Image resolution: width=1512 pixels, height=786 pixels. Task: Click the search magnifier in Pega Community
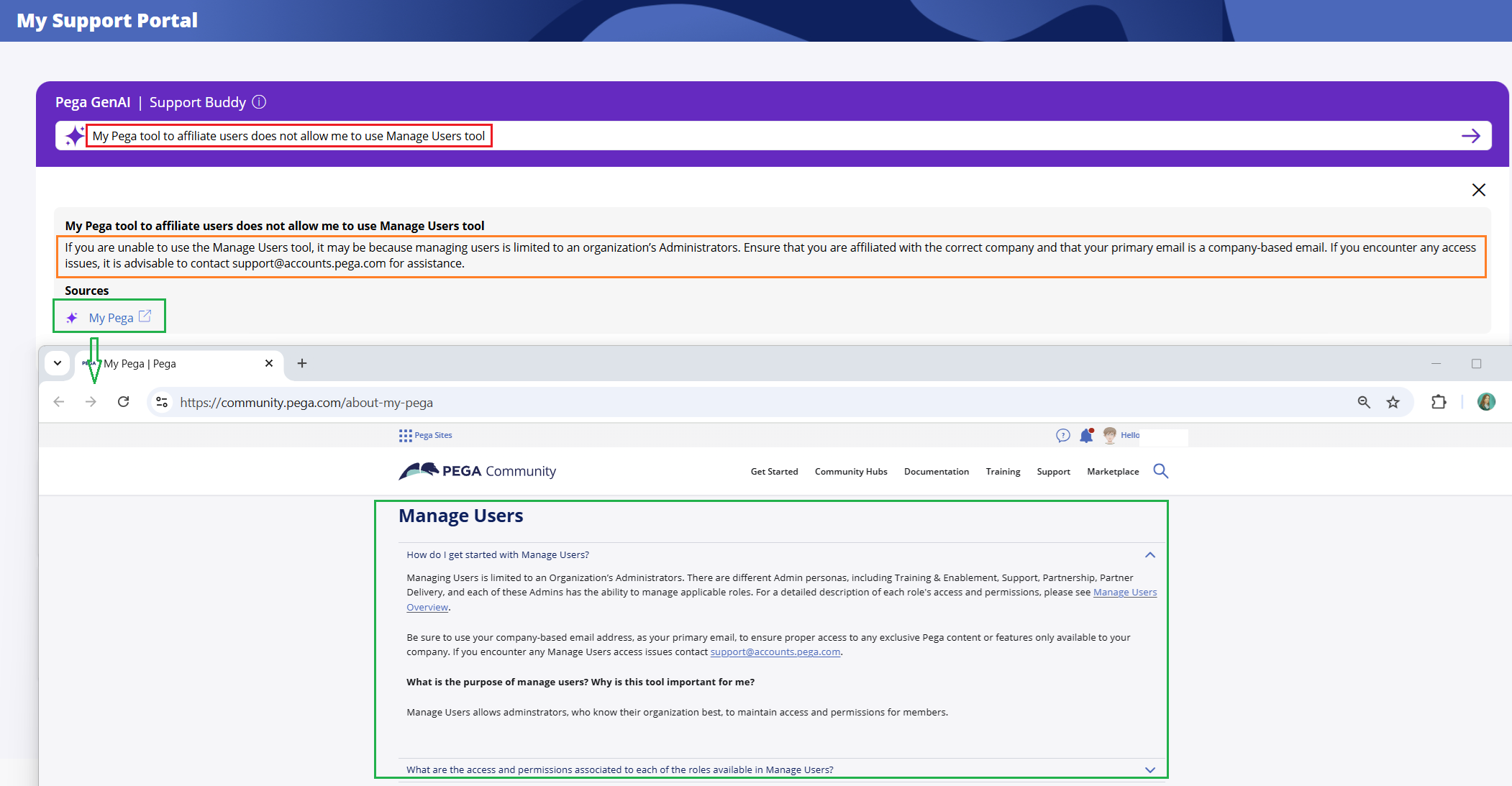pyautogui.click(x=1160, y=471)
